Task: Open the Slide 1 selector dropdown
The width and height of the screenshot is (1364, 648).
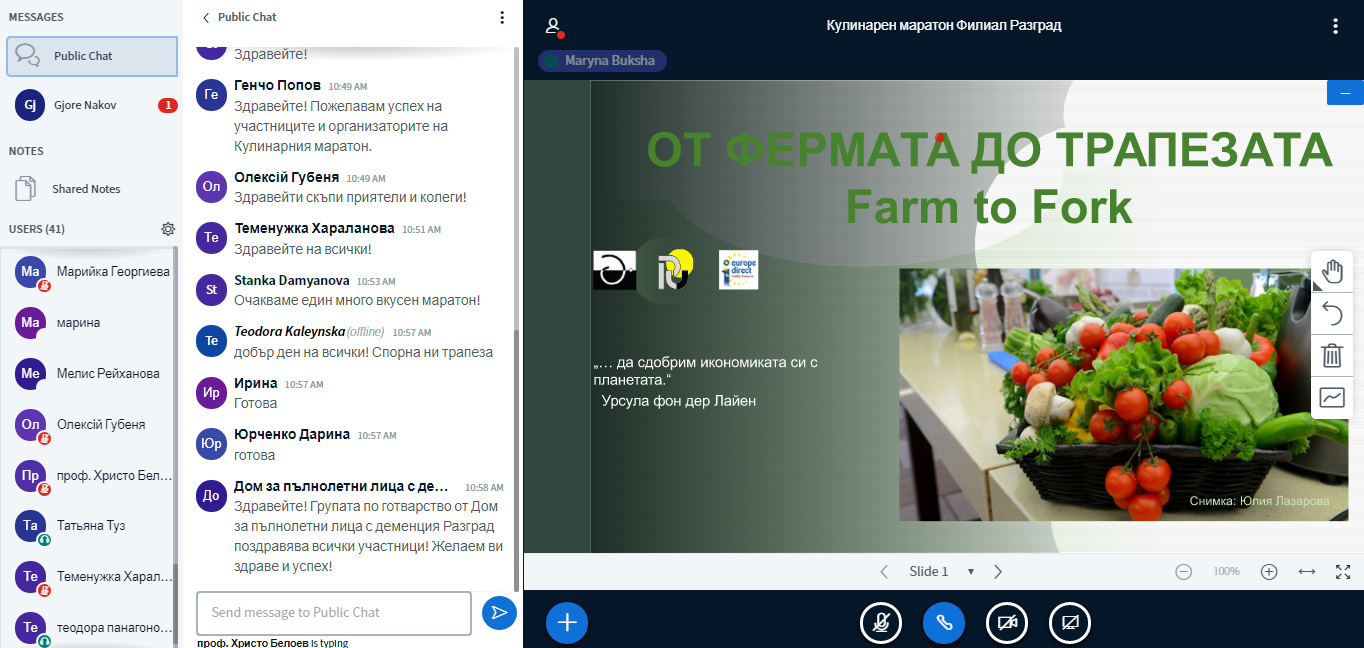Action: click(940, 572)
